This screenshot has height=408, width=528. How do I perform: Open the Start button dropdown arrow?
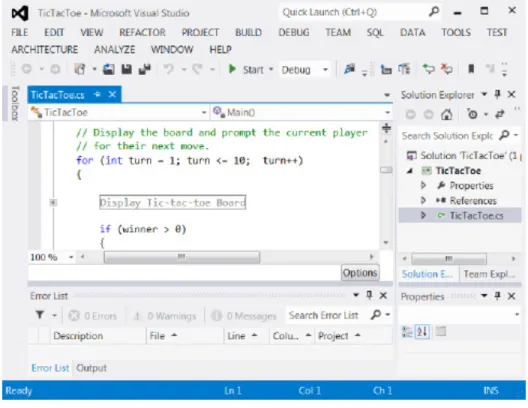[x=271, y=70]
